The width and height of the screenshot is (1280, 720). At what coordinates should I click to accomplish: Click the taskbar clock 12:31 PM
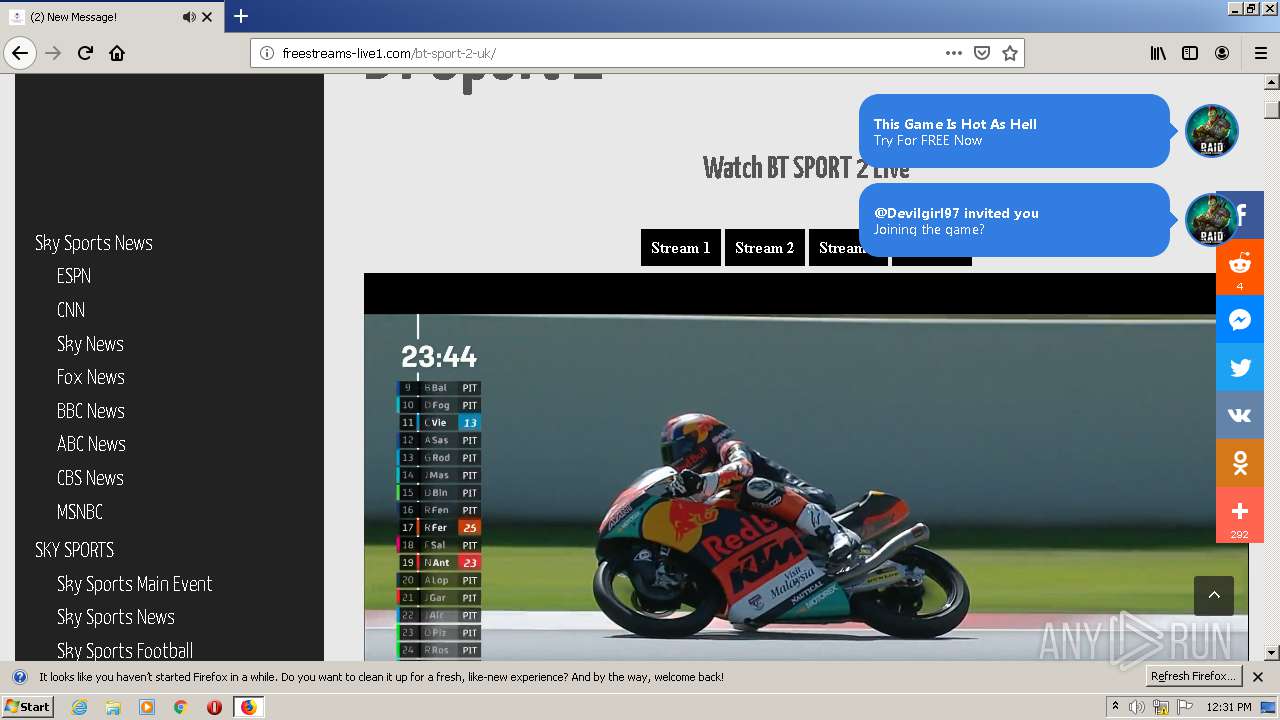click(x=1229, y=707)
